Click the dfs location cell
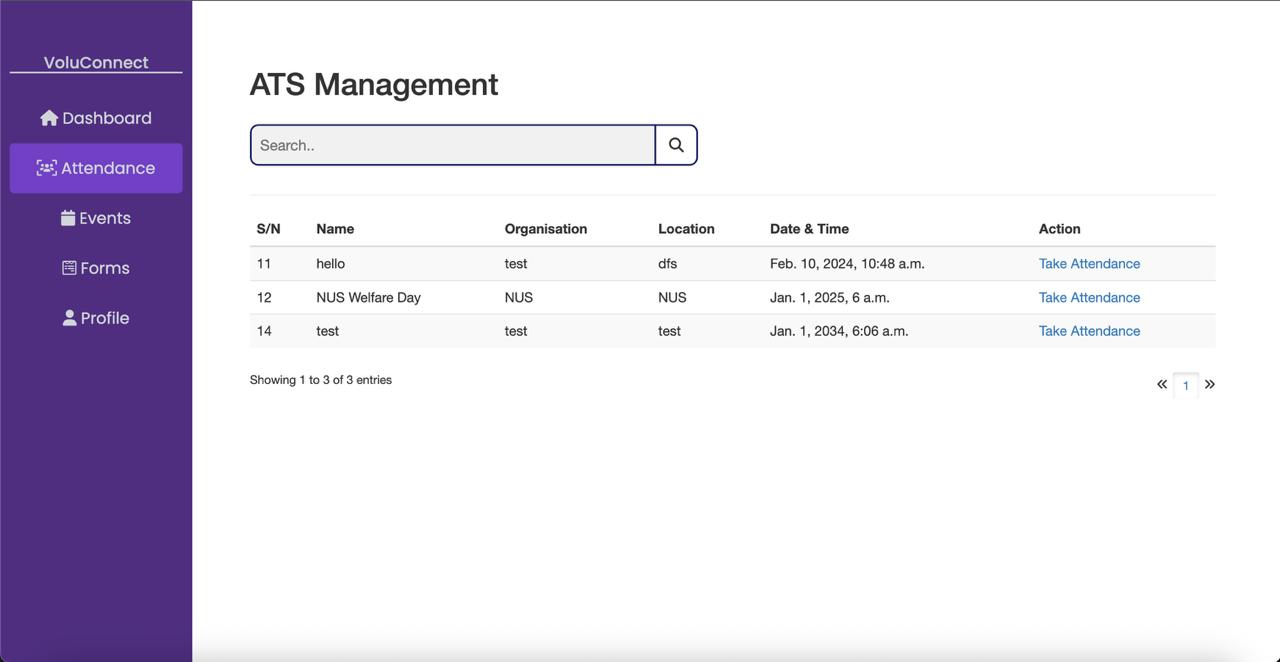The height and width of the screenshot is (662, 1280). 667,264
